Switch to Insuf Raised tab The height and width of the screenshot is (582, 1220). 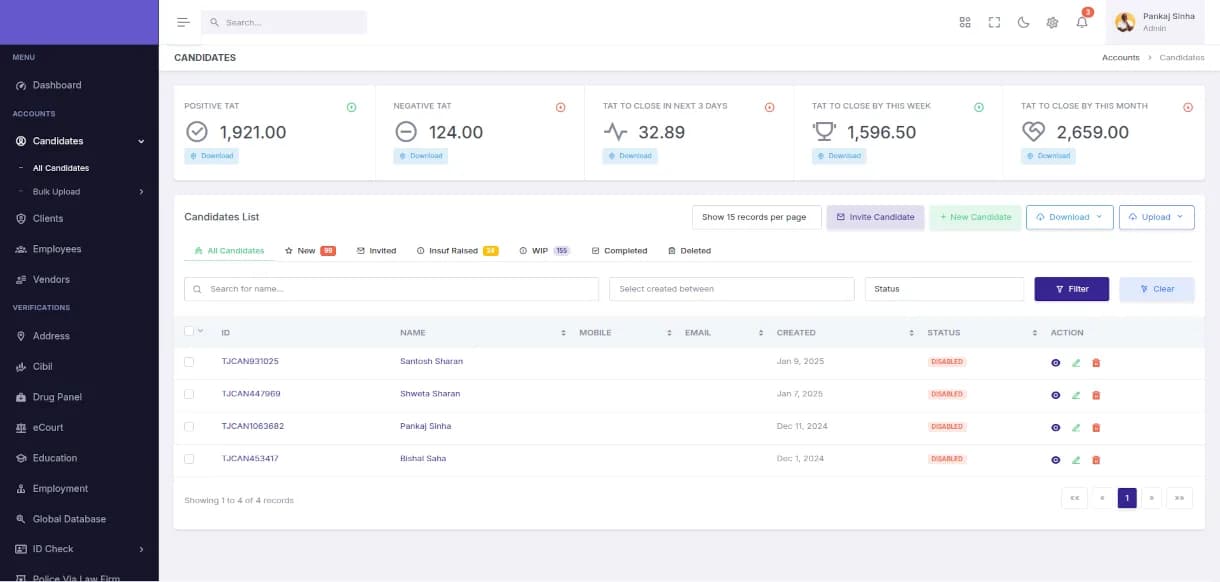pos(457,251)
